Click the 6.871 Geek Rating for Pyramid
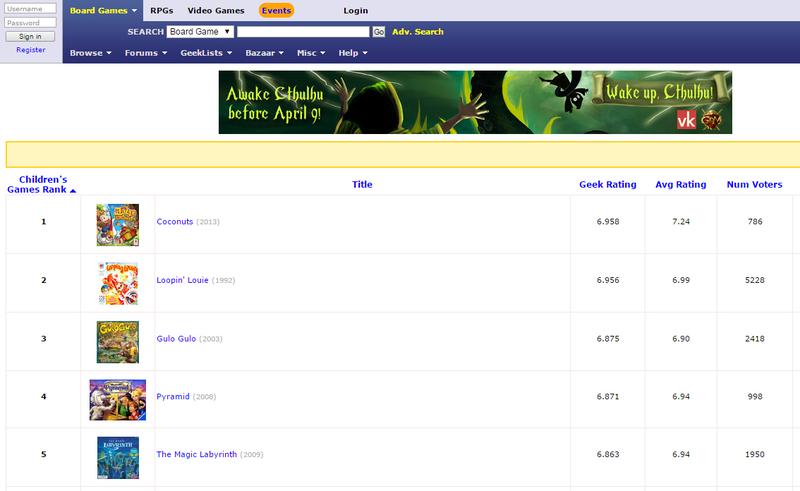 coord(608,396)
